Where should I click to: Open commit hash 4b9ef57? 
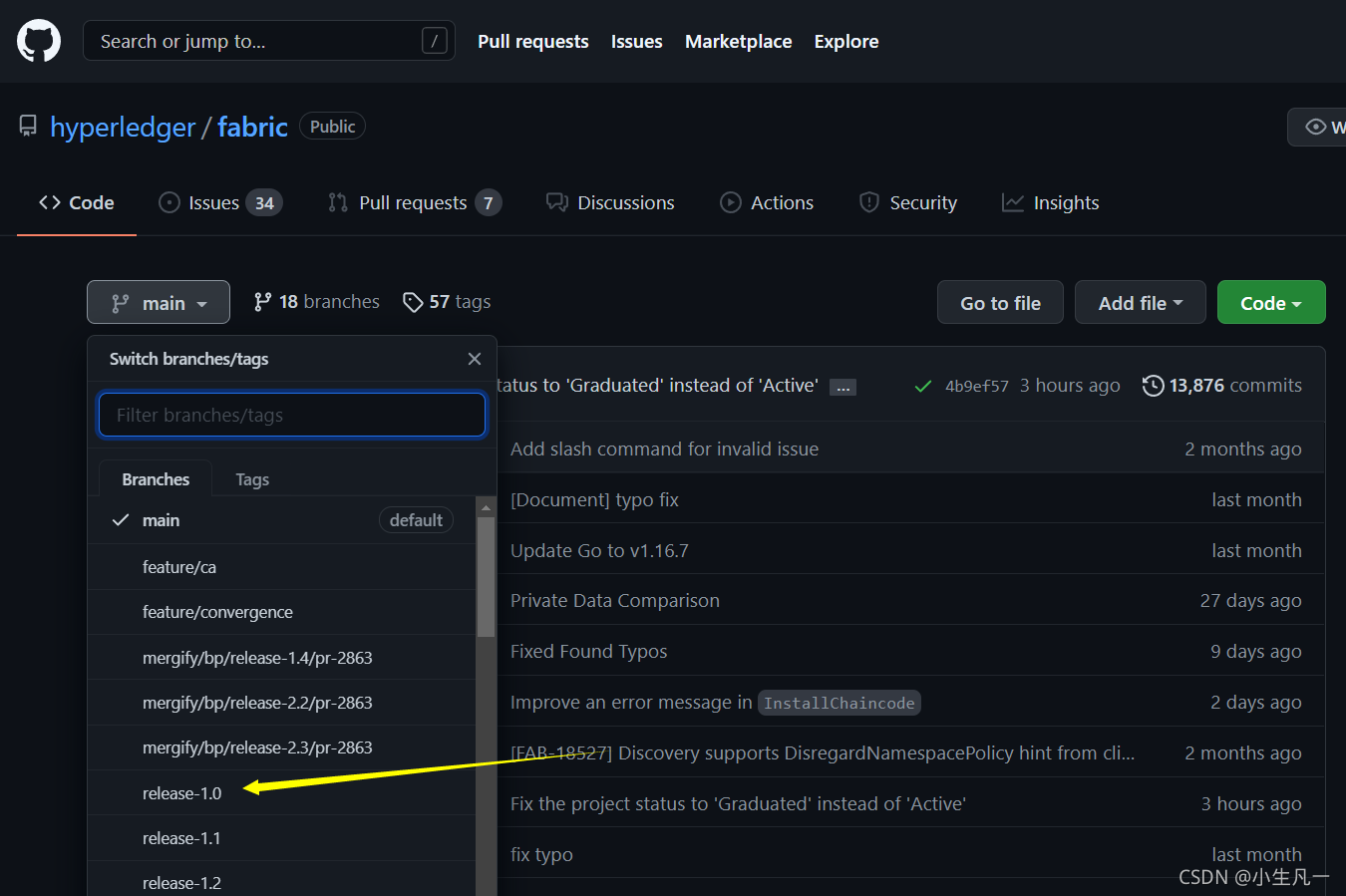coord(977,386)
